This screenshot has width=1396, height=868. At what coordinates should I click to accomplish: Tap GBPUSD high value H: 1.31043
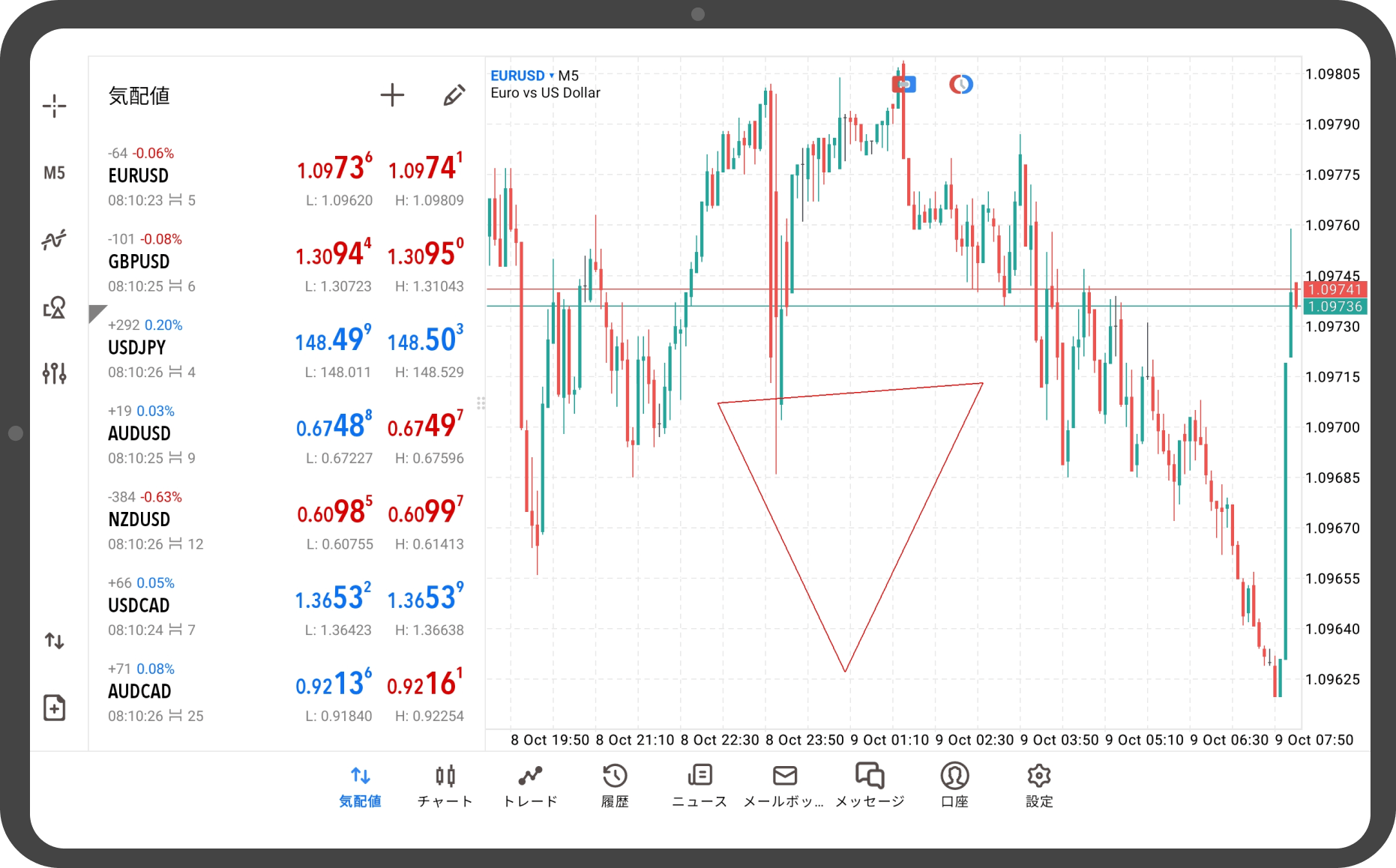click(430, 286)
